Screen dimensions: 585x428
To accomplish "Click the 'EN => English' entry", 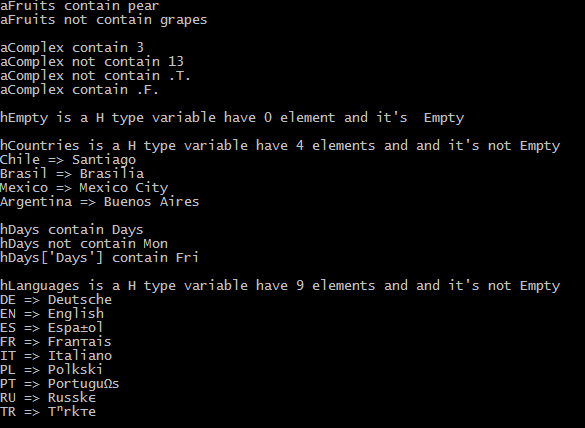I will [52, 314].
